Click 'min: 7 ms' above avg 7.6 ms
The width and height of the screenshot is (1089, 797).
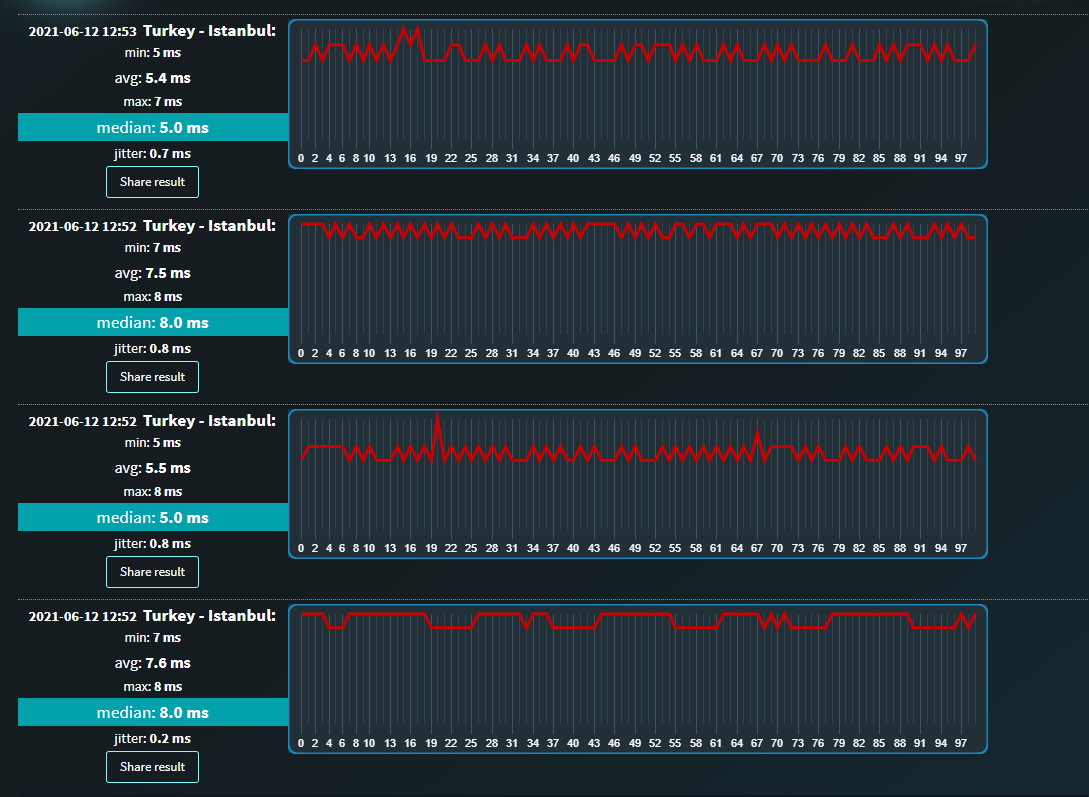point(153,638)
